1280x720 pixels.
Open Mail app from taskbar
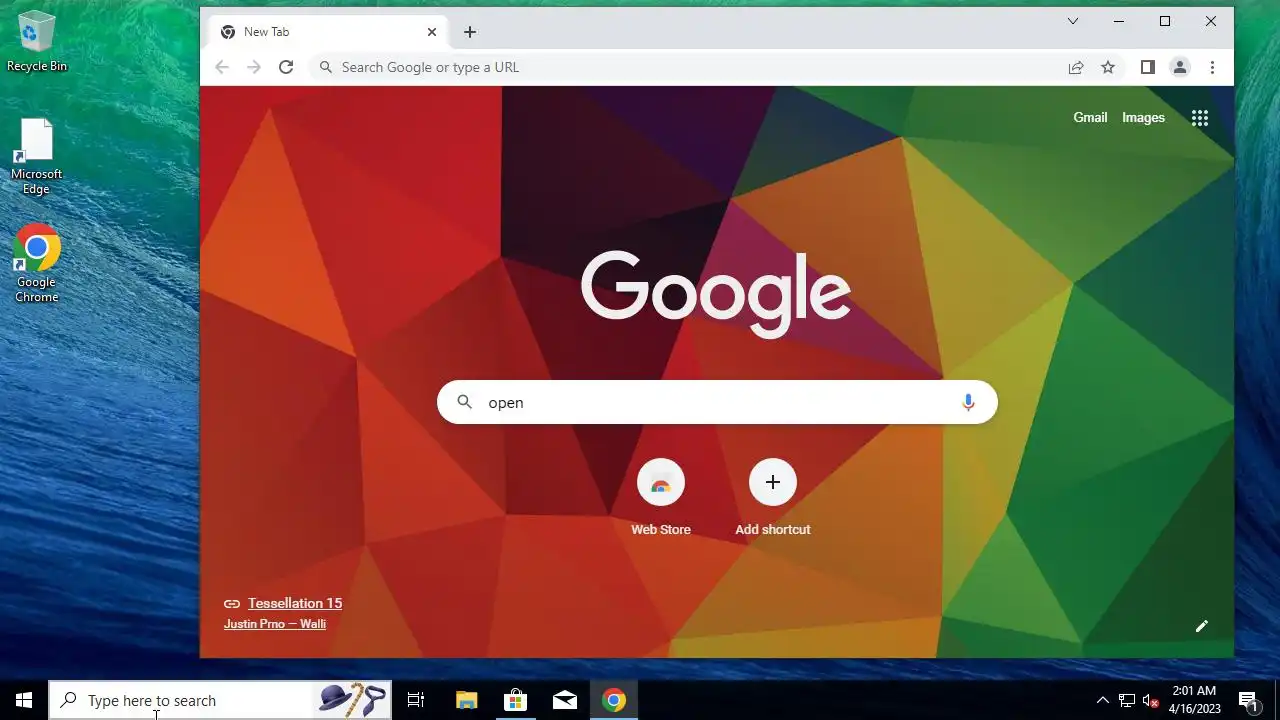click(564, 700)
